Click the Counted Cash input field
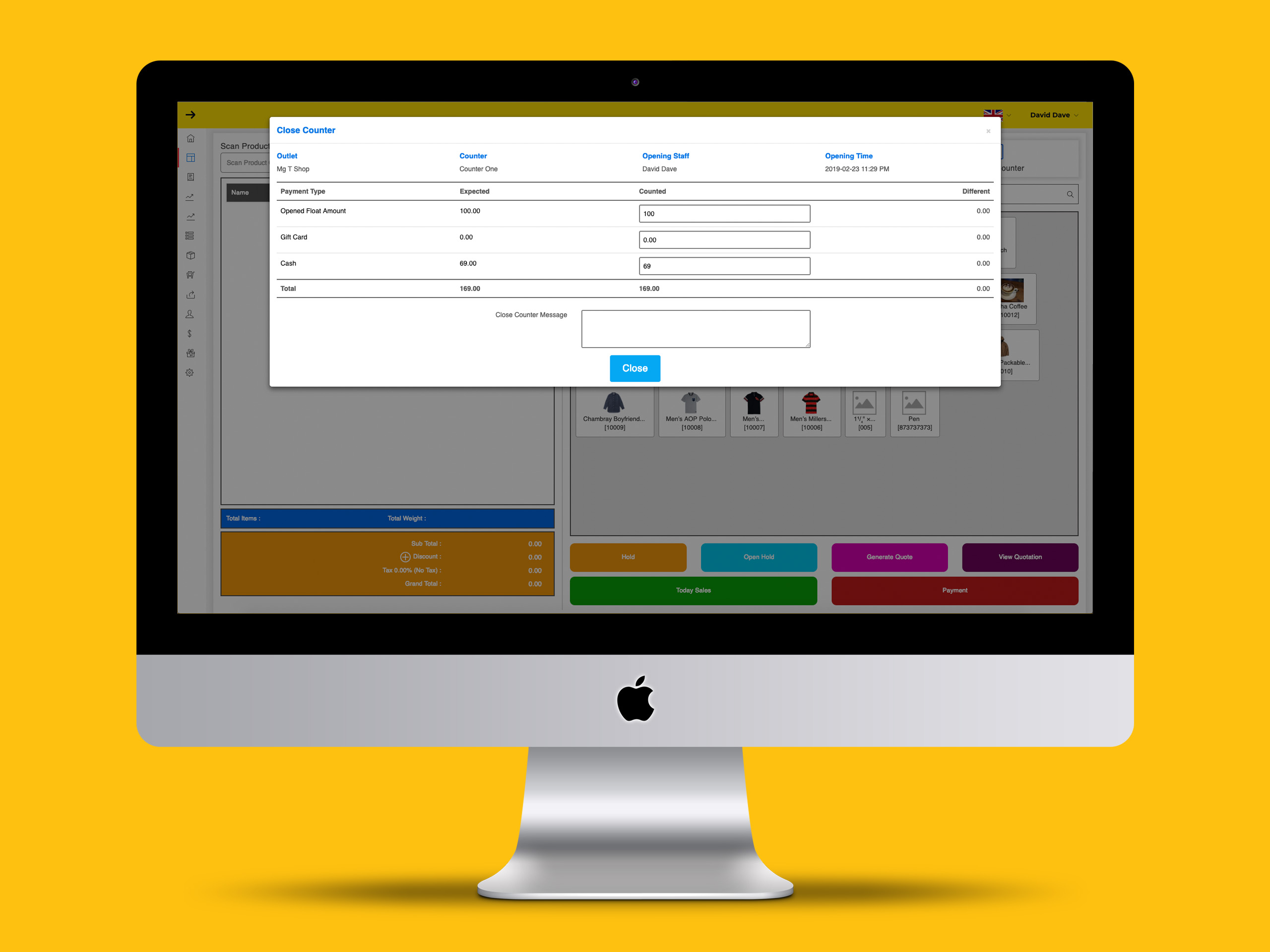 pos(725,265)
